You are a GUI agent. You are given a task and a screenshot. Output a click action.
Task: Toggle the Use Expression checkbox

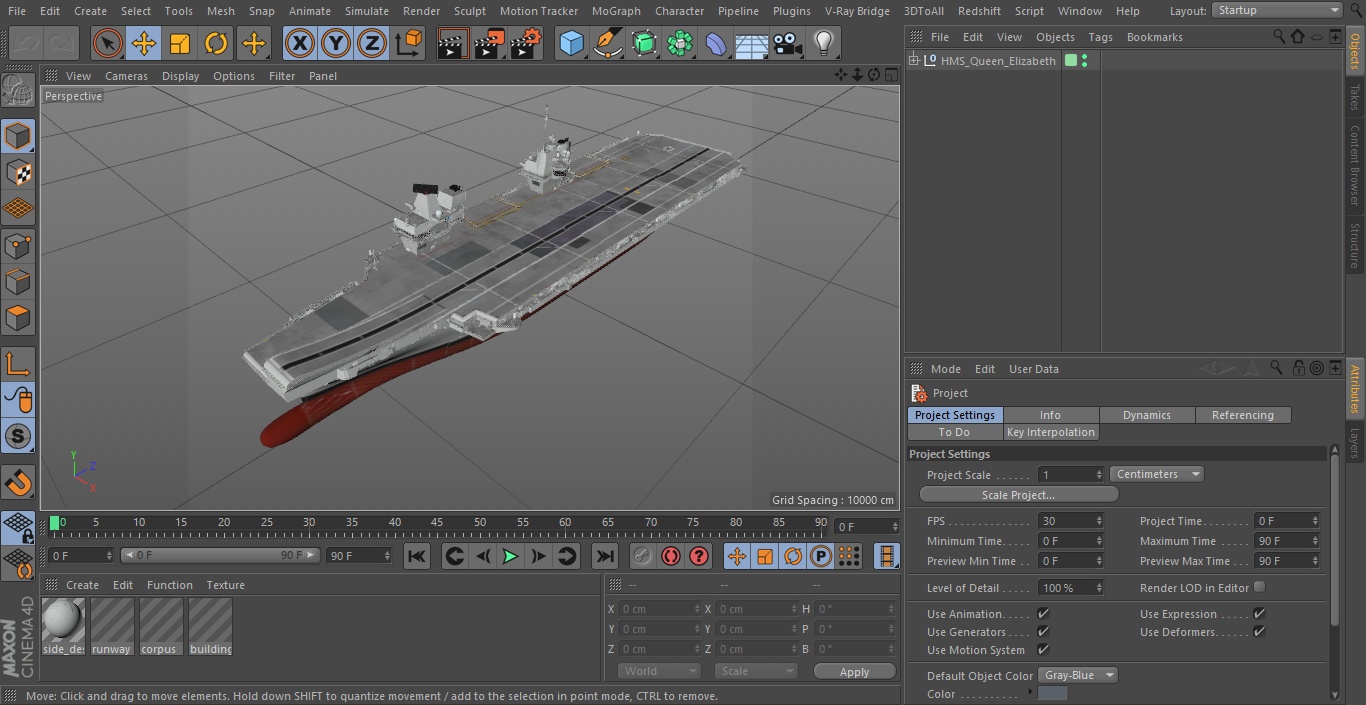click(1259, 614)
